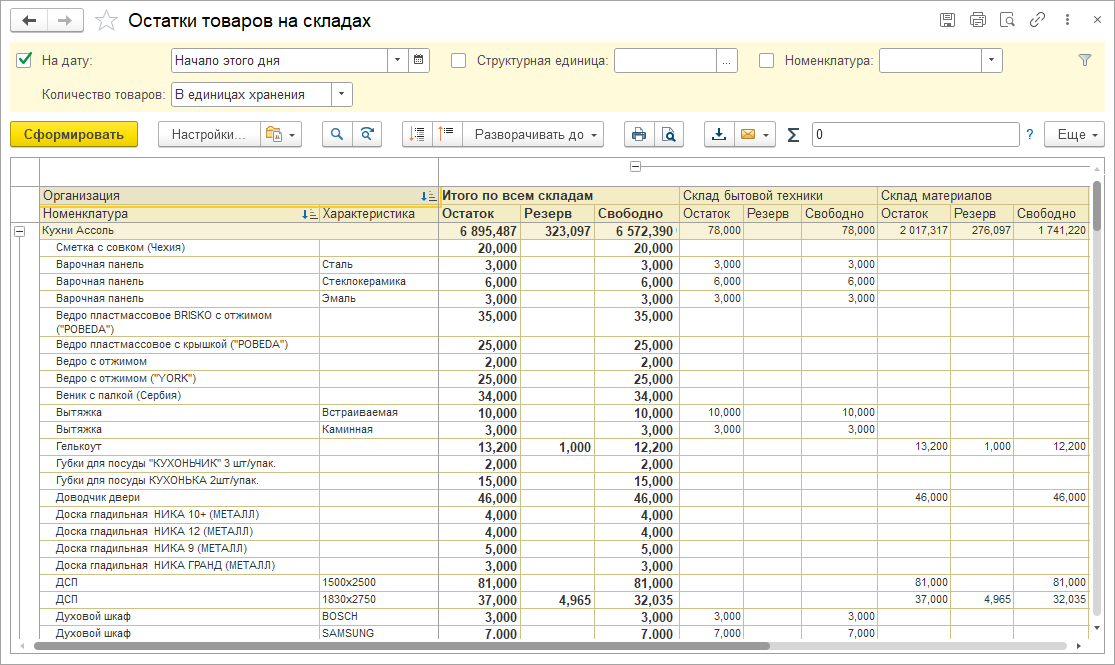
Task: Open the 'Количество товаров' dropdown
Action: point(341,95)
